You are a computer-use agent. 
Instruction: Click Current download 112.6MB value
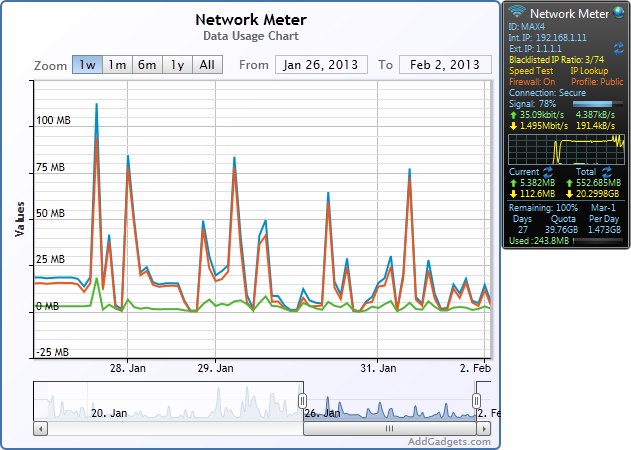[x=537, y=194]
